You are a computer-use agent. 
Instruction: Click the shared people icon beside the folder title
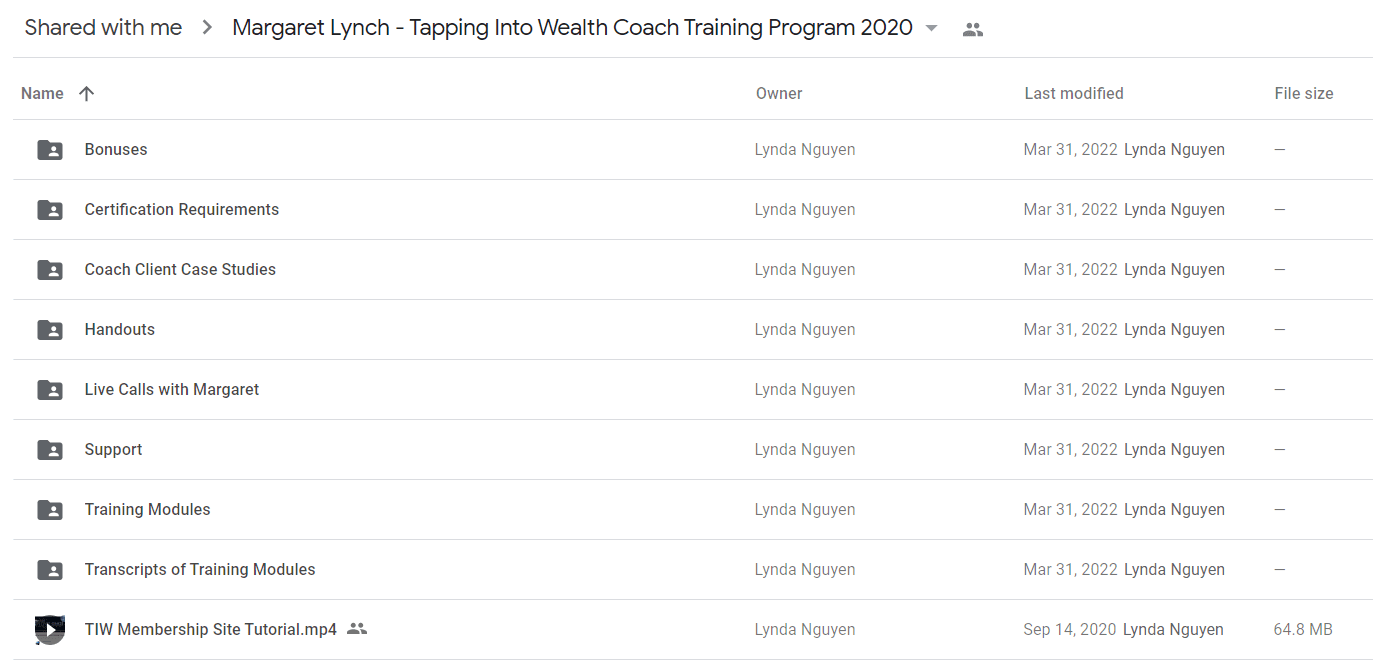tap(972, 29)
